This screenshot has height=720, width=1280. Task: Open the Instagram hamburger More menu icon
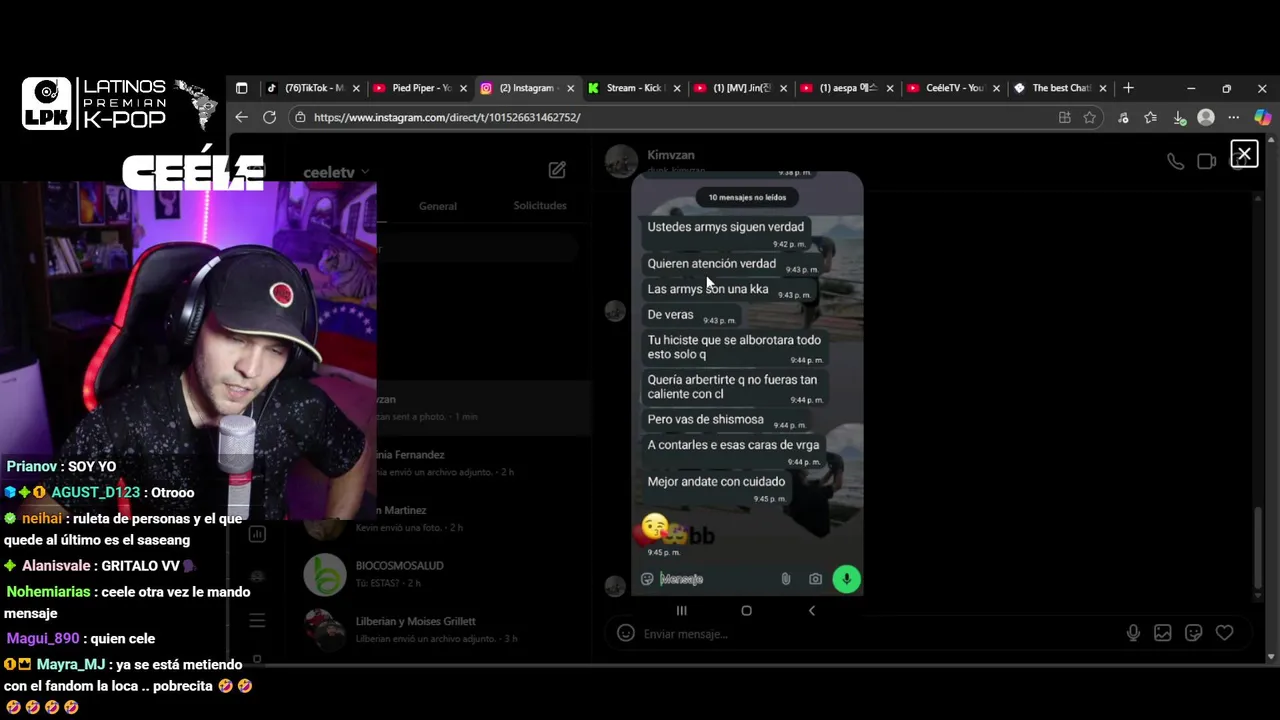[x=257, y=621]
